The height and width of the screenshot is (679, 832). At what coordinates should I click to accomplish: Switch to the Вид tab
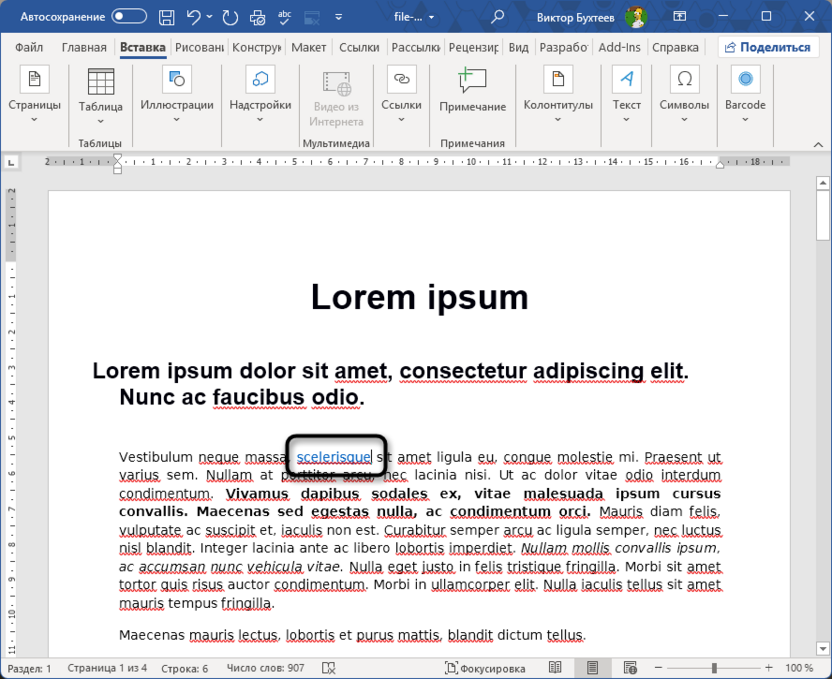518,47
